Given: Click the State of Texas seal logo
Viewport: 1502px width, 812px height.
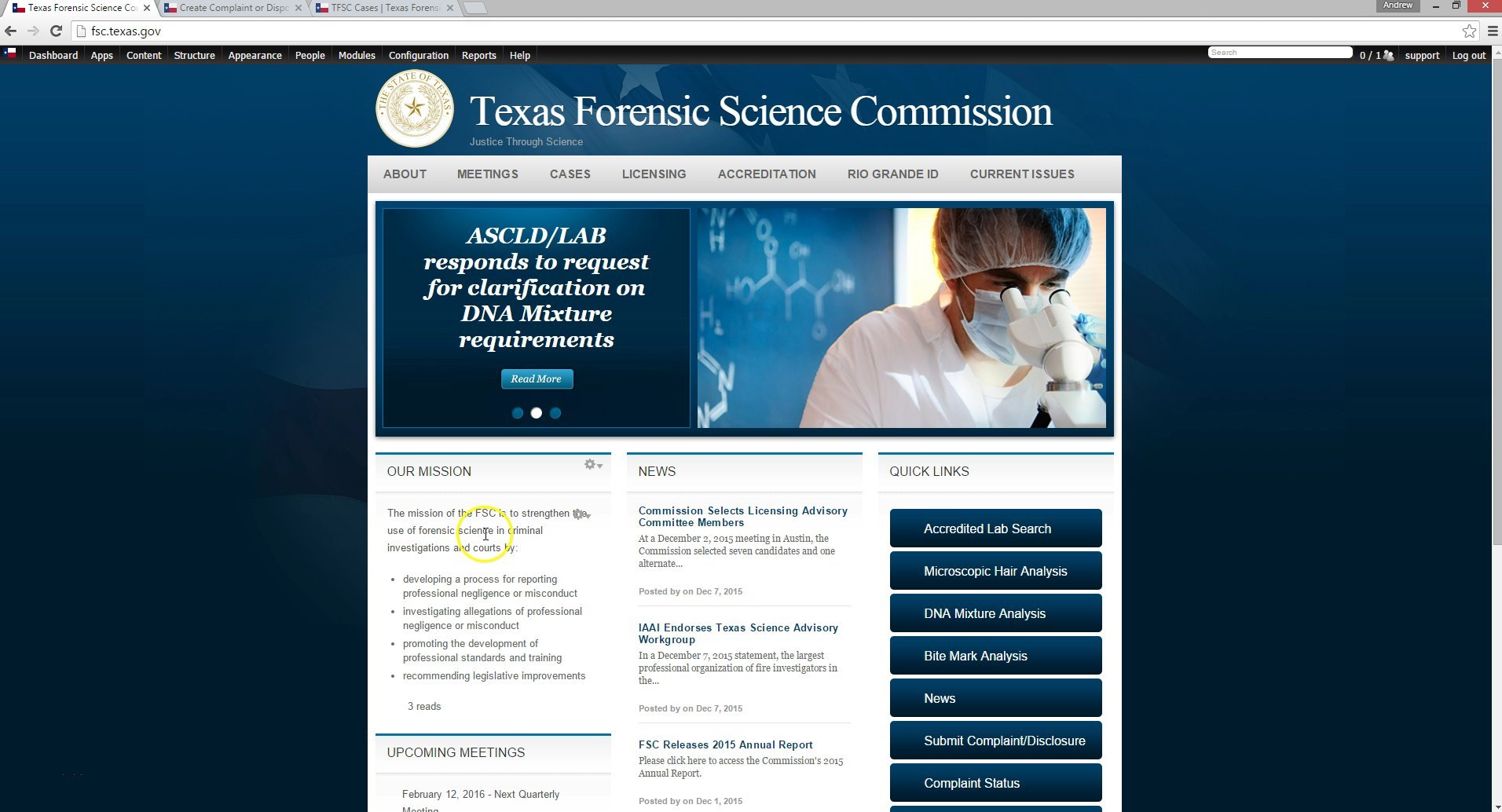Looking at the screenshot, I should [415, 108].
